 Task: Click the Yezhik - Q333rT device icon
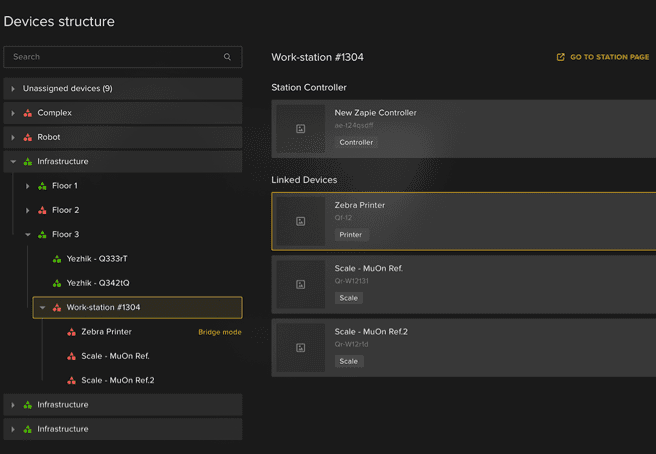coord(57,259)
